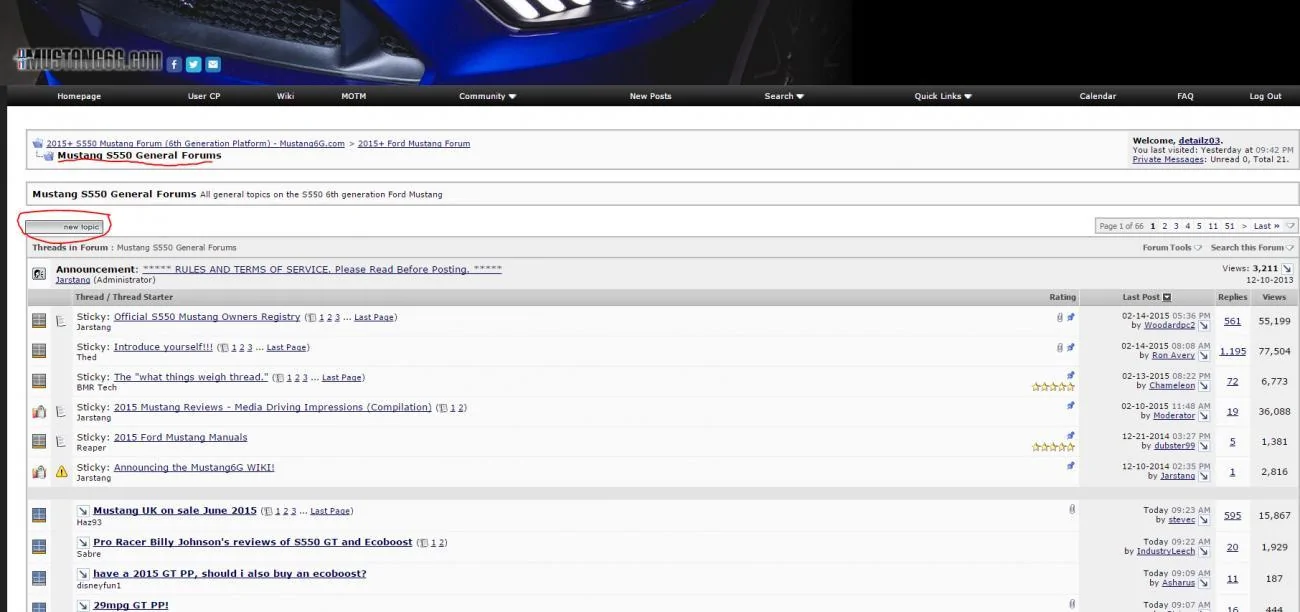Open the page navigation jump dropdown

click(1290, 226)
